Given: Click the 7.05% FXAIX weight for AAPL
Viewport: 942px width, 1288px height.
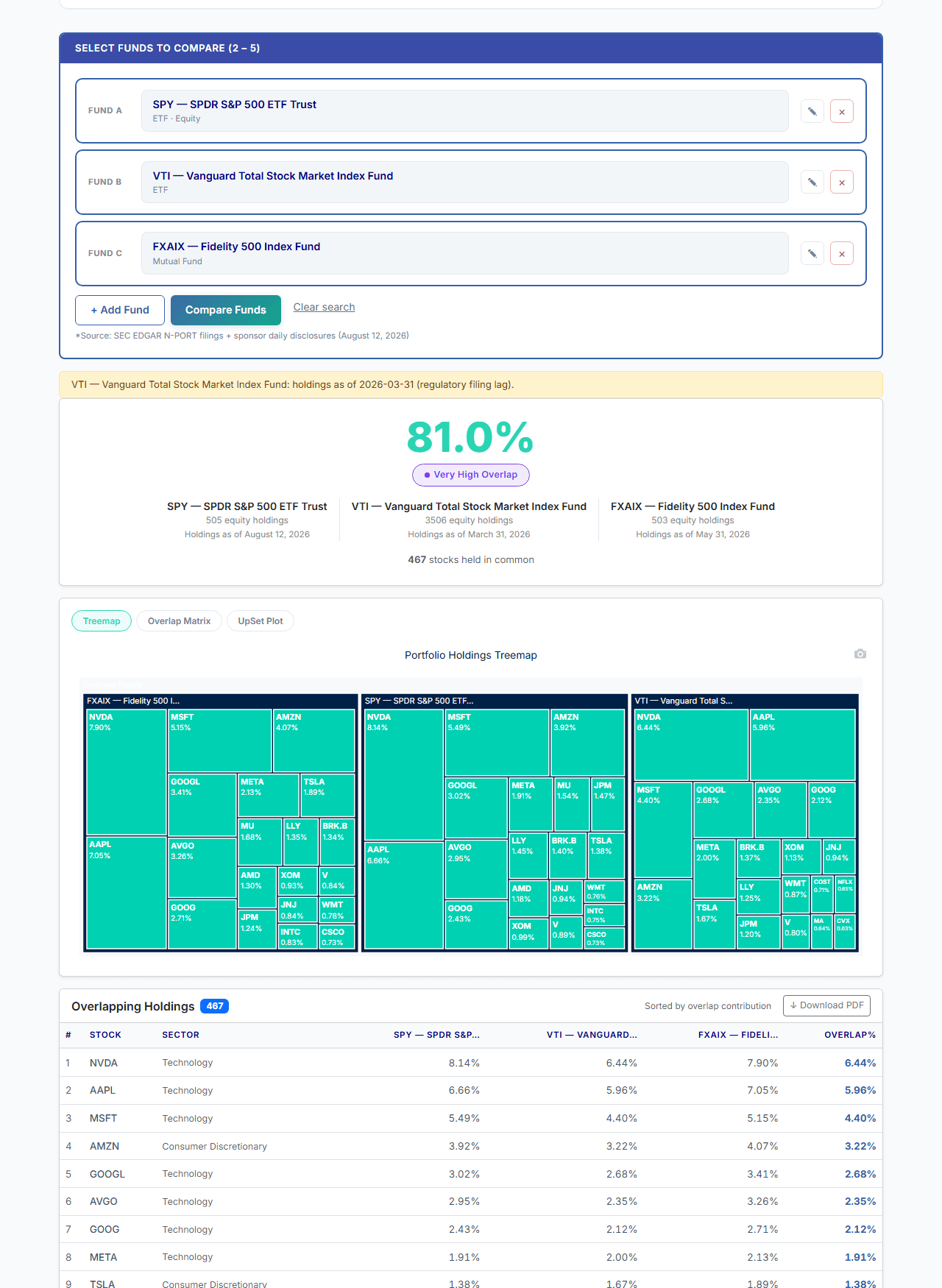Looking at the screenshot, I should [762, 1091].
